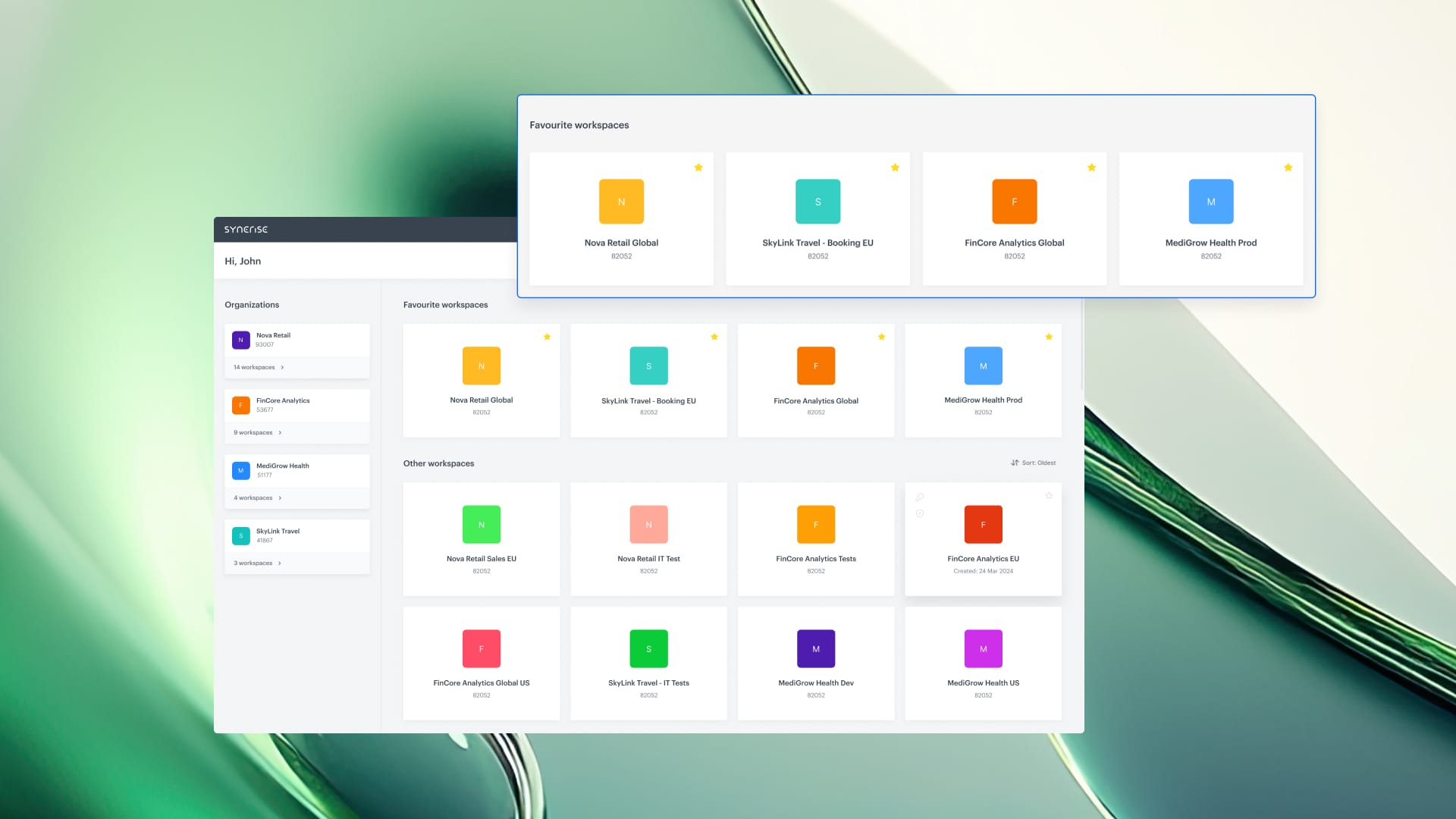Click the purple N icon for Nova Retail organization
This screenshot has height=819, width=1456.
(241, 340)
